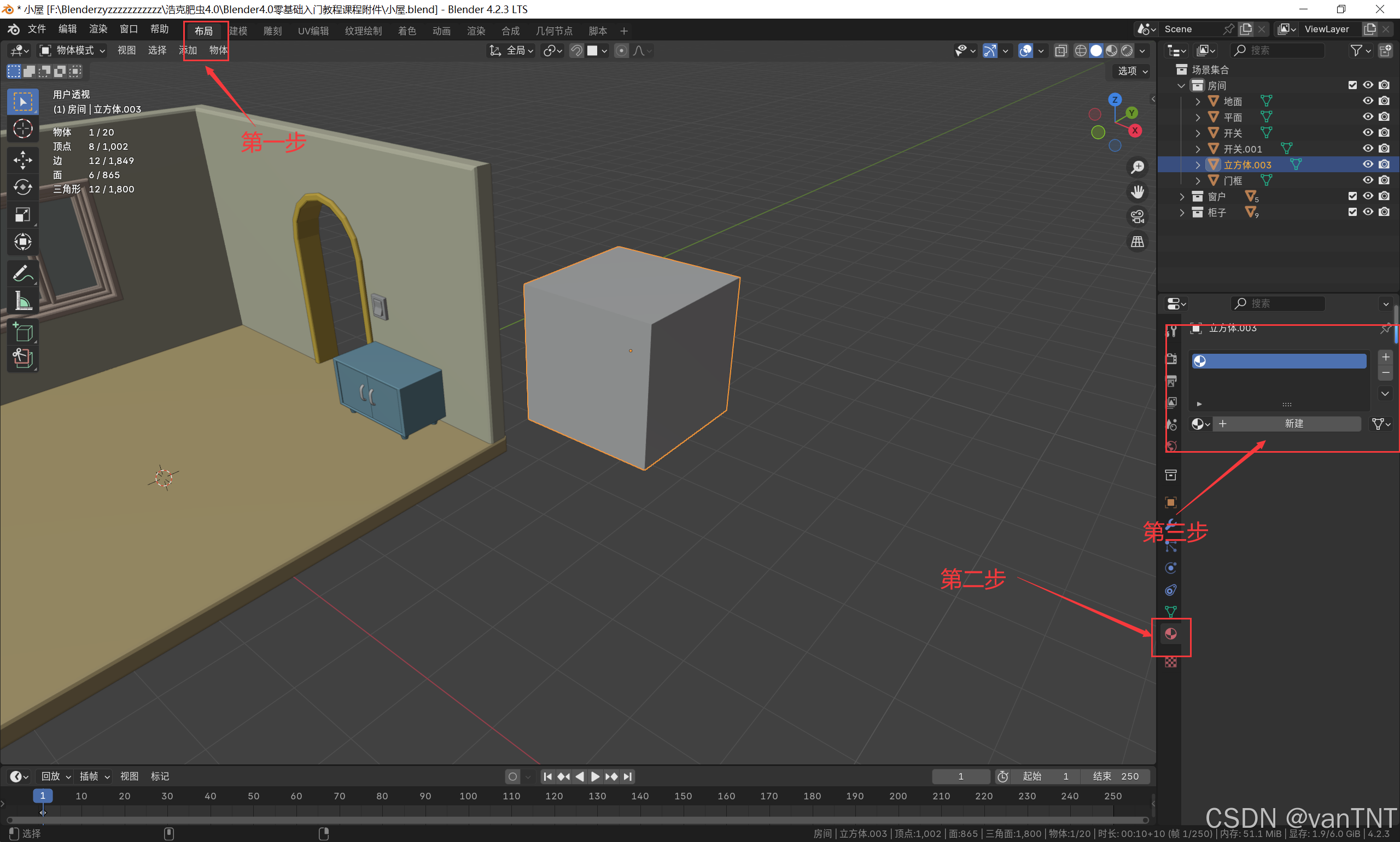Select the Scale tool
Screen dimensions: 1400x842
(x=23, y=214)
